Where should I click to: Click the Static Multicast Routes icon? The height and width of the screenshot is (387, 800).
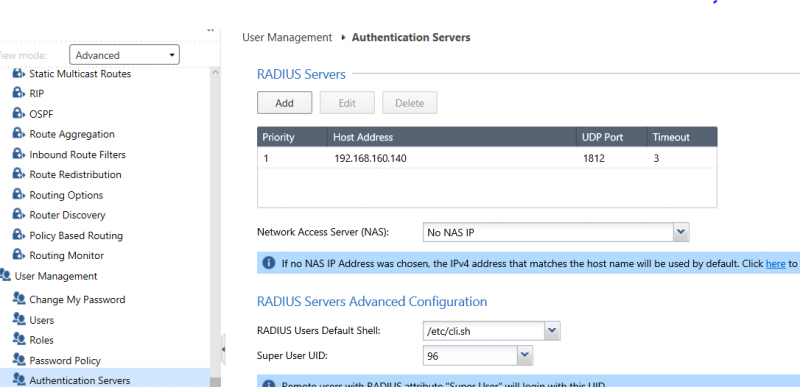(19, 74)
